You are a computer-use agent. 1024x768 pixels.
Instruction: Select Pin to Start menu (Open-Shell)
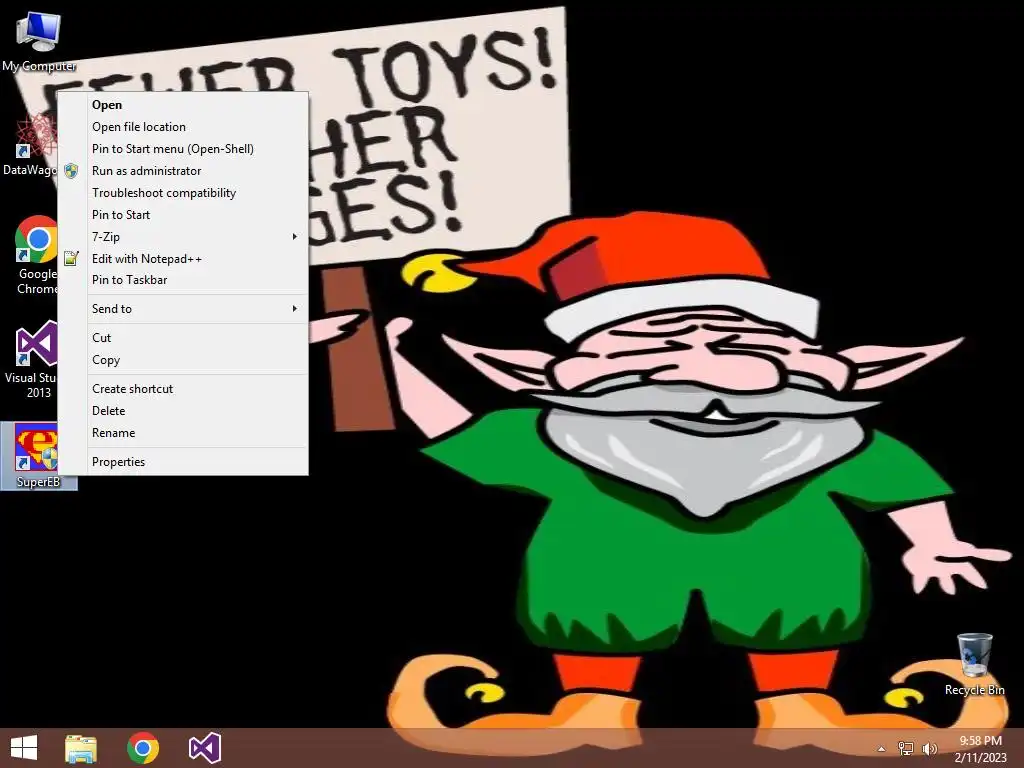coord(183,149)
